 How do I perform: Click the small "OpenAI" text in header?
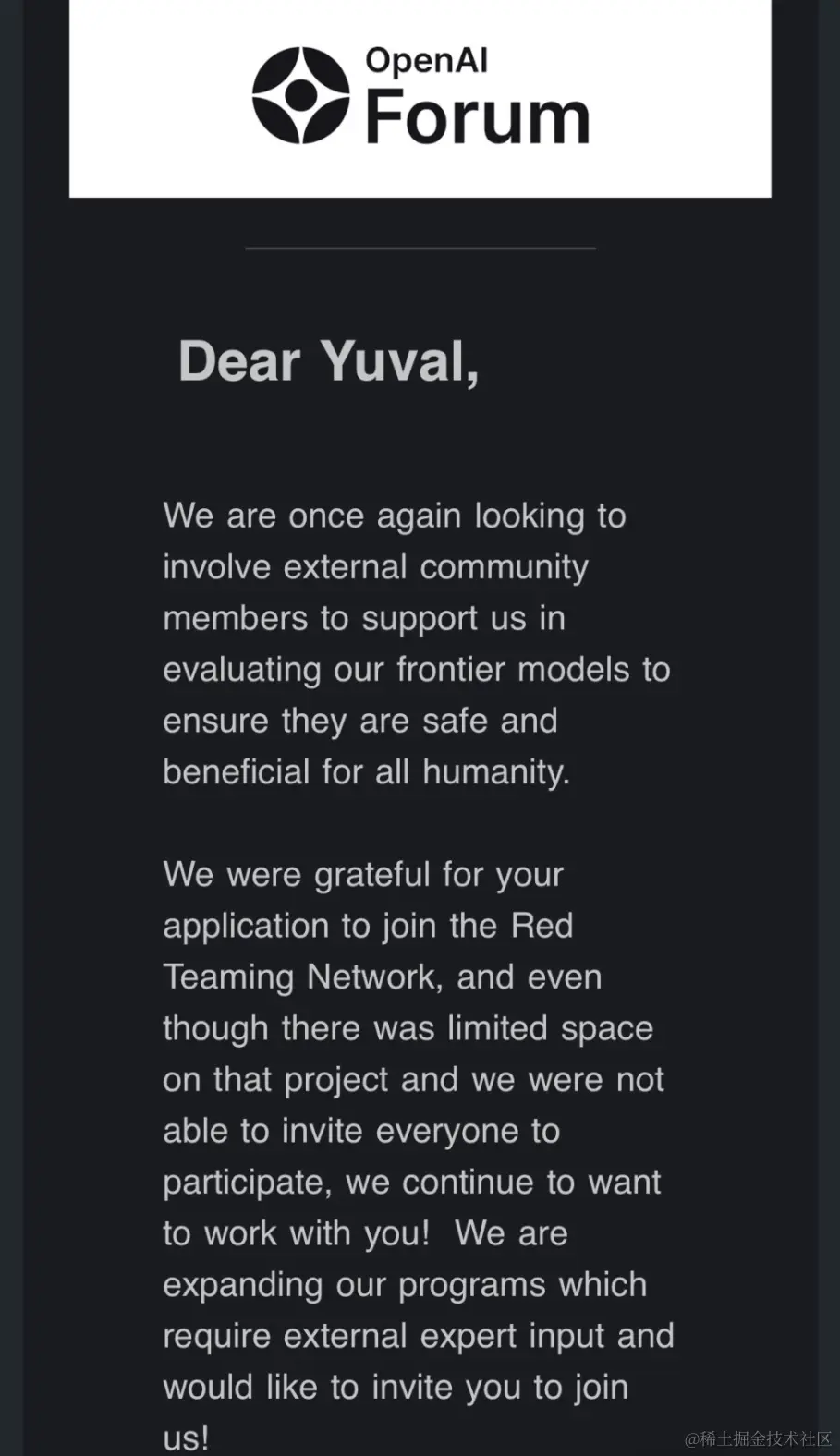pos(426,61)
